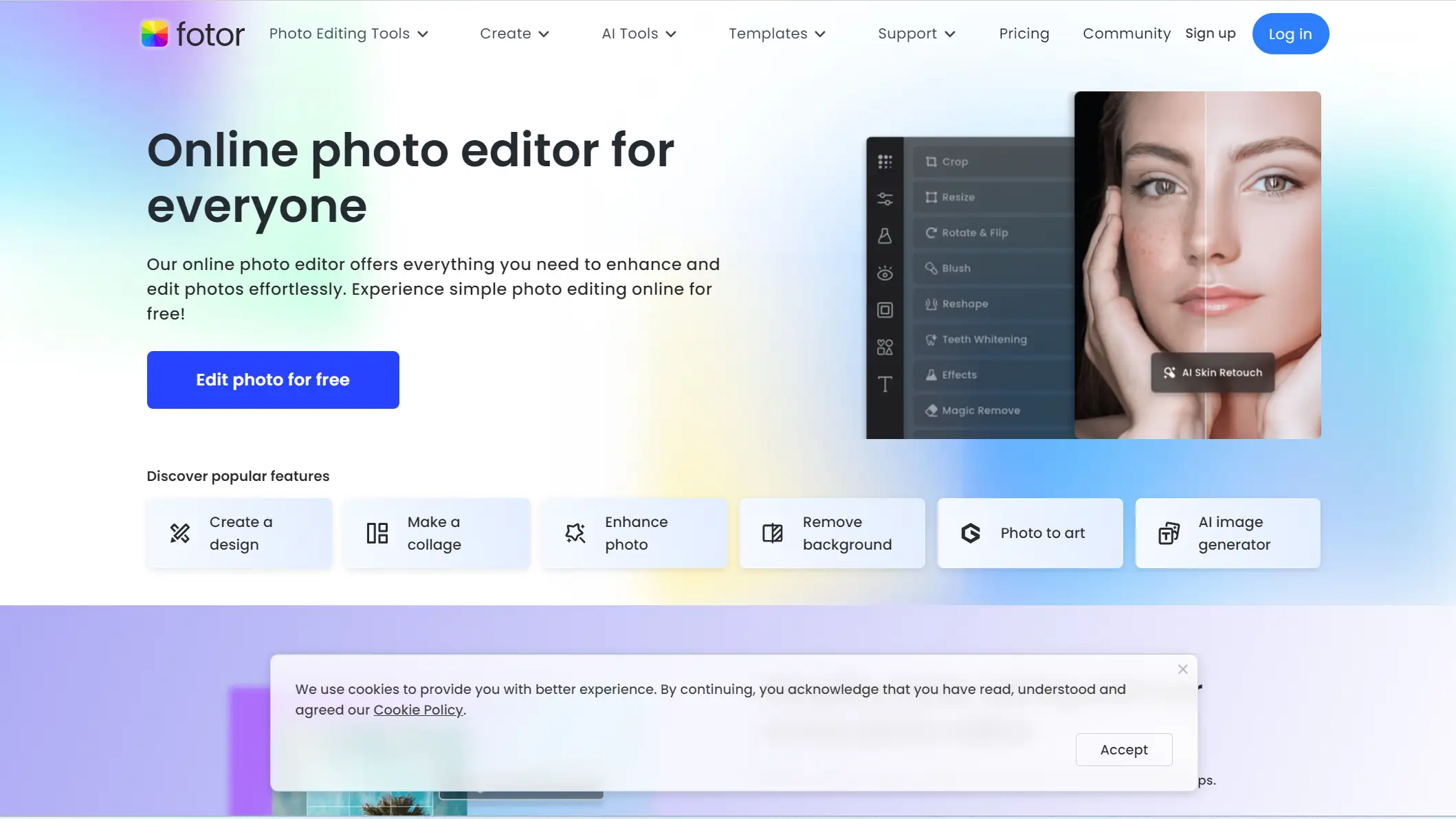This screenshot has height=819, width=1456.
Task: Click the Create a design pencil-ruler icon
Action: (x=180, y=533)
